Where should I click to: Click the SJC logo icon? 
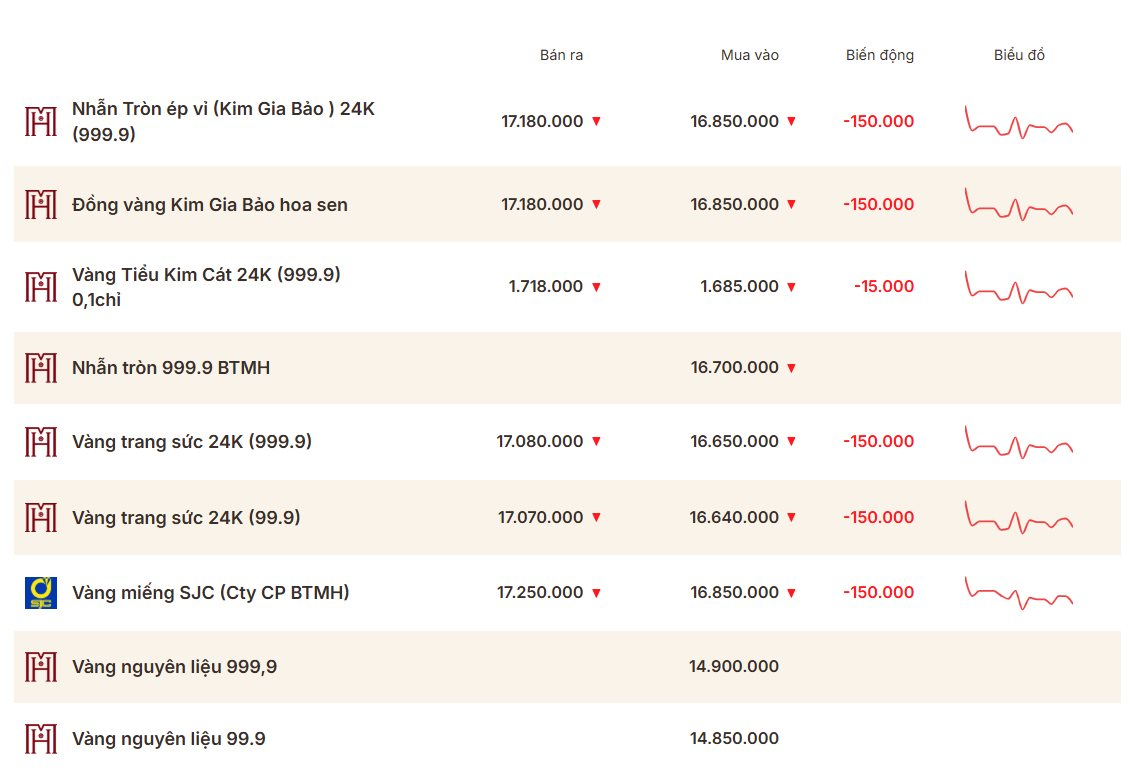point(41,593)
